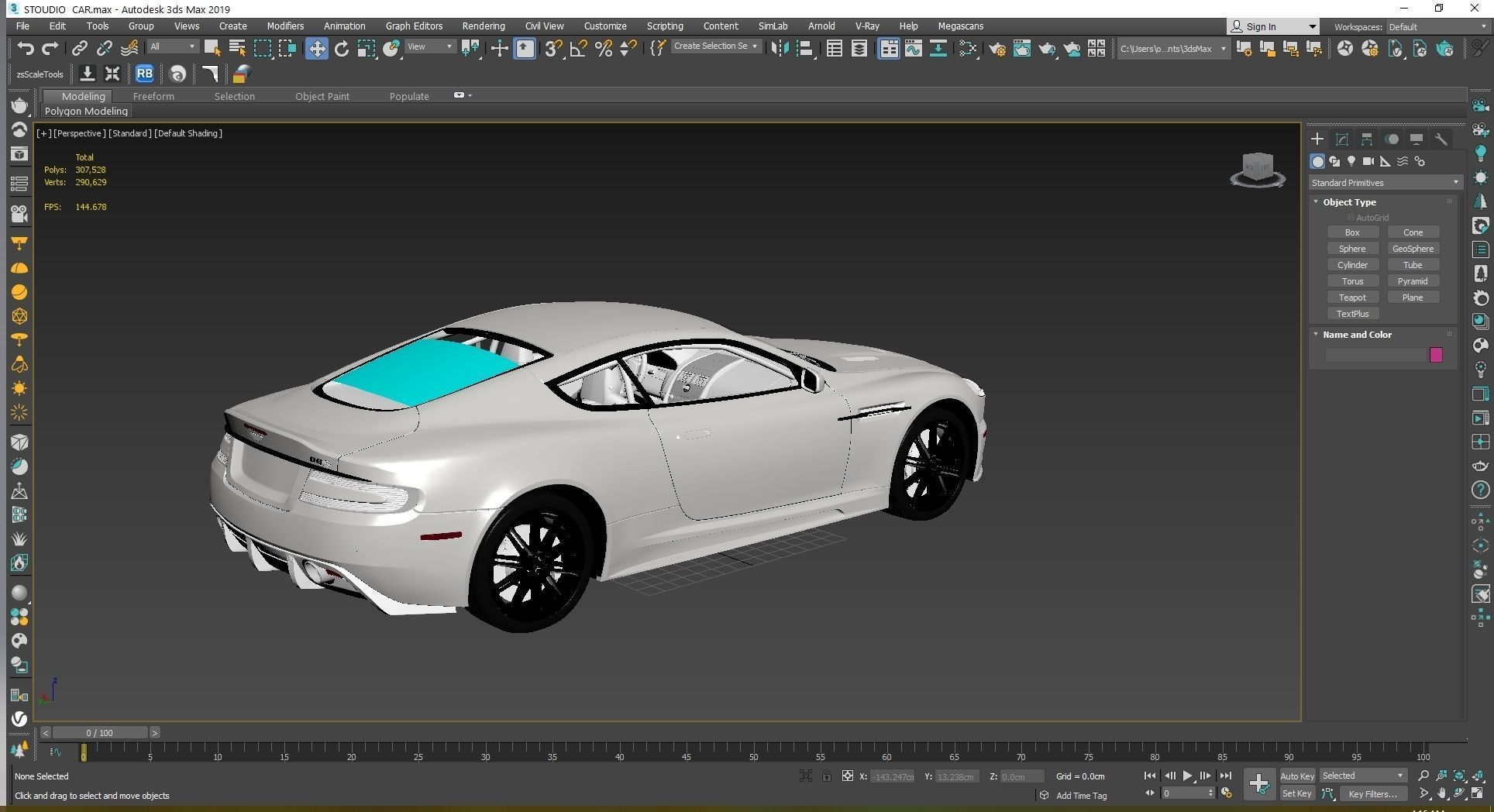Open Key Filters dialog
This screenshot has width=1494, height=812.
tap(1372, 794)
